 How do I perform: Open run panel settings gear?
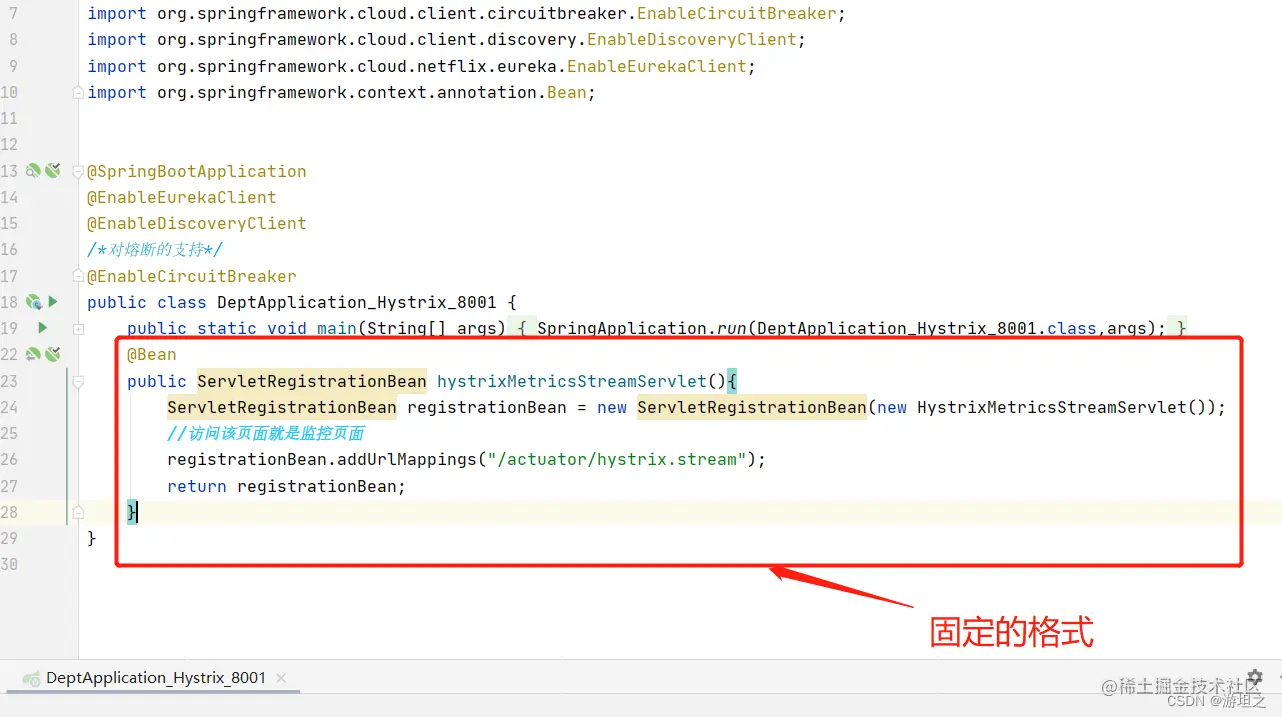click(x=1255, y=678)
